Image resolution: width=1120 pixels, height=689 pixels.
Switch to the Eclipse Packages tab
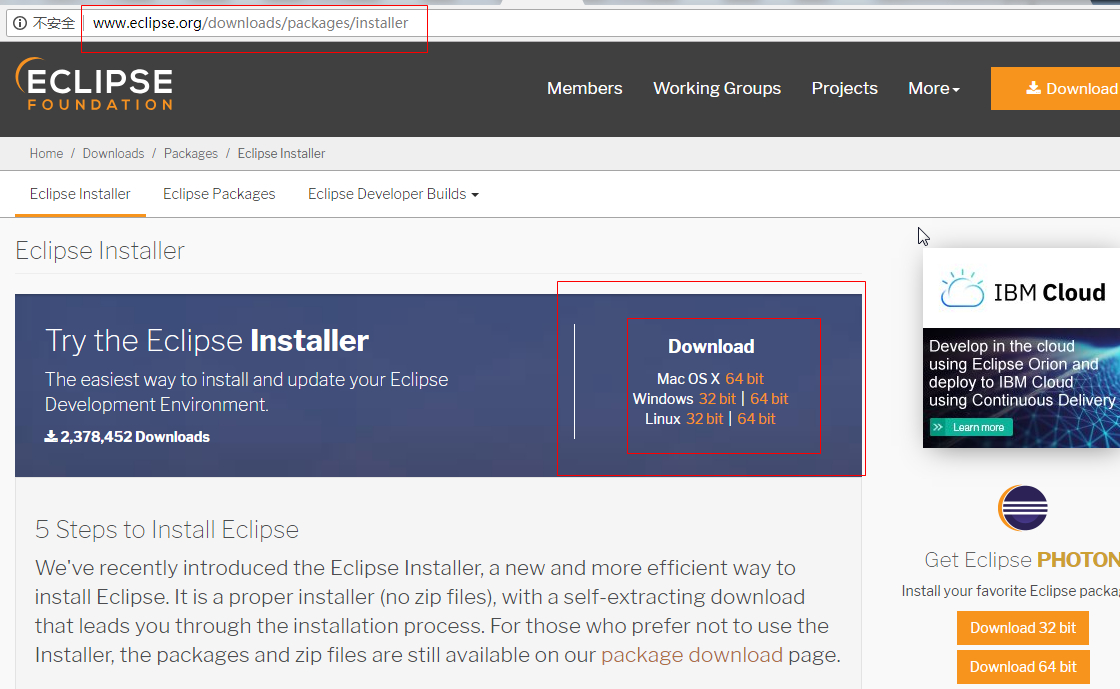click(x=219, y=193)
